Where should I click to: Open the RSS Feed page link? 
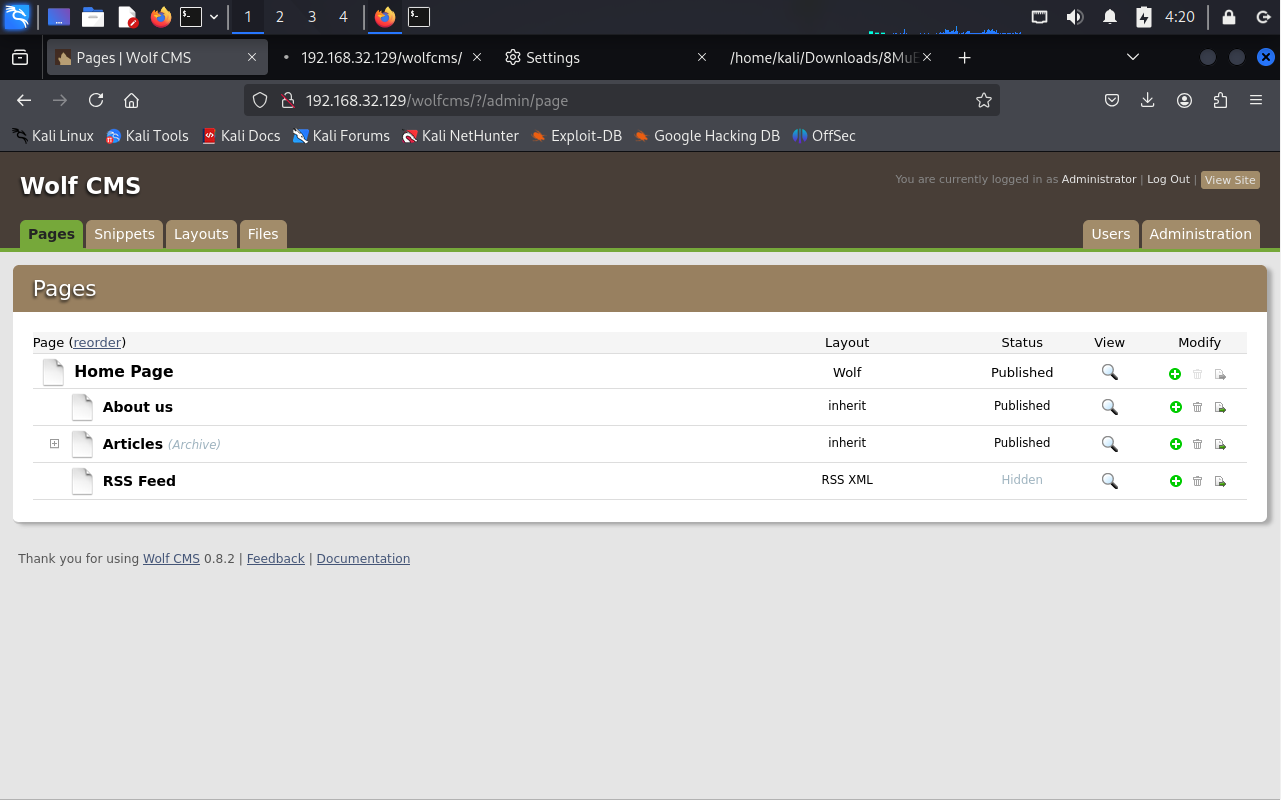[139, 481]
